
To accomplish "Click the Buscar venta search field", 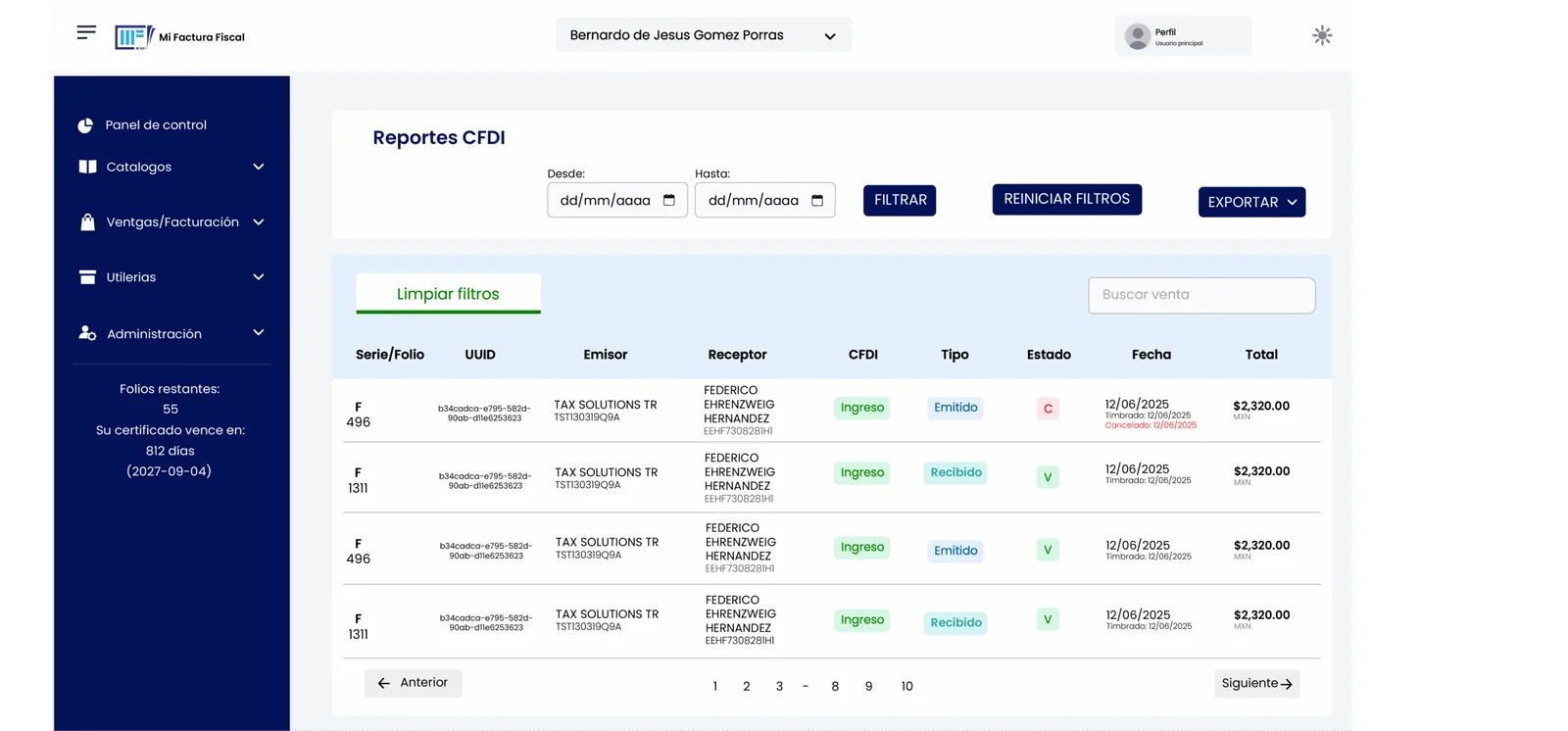I will [1201, 295].
